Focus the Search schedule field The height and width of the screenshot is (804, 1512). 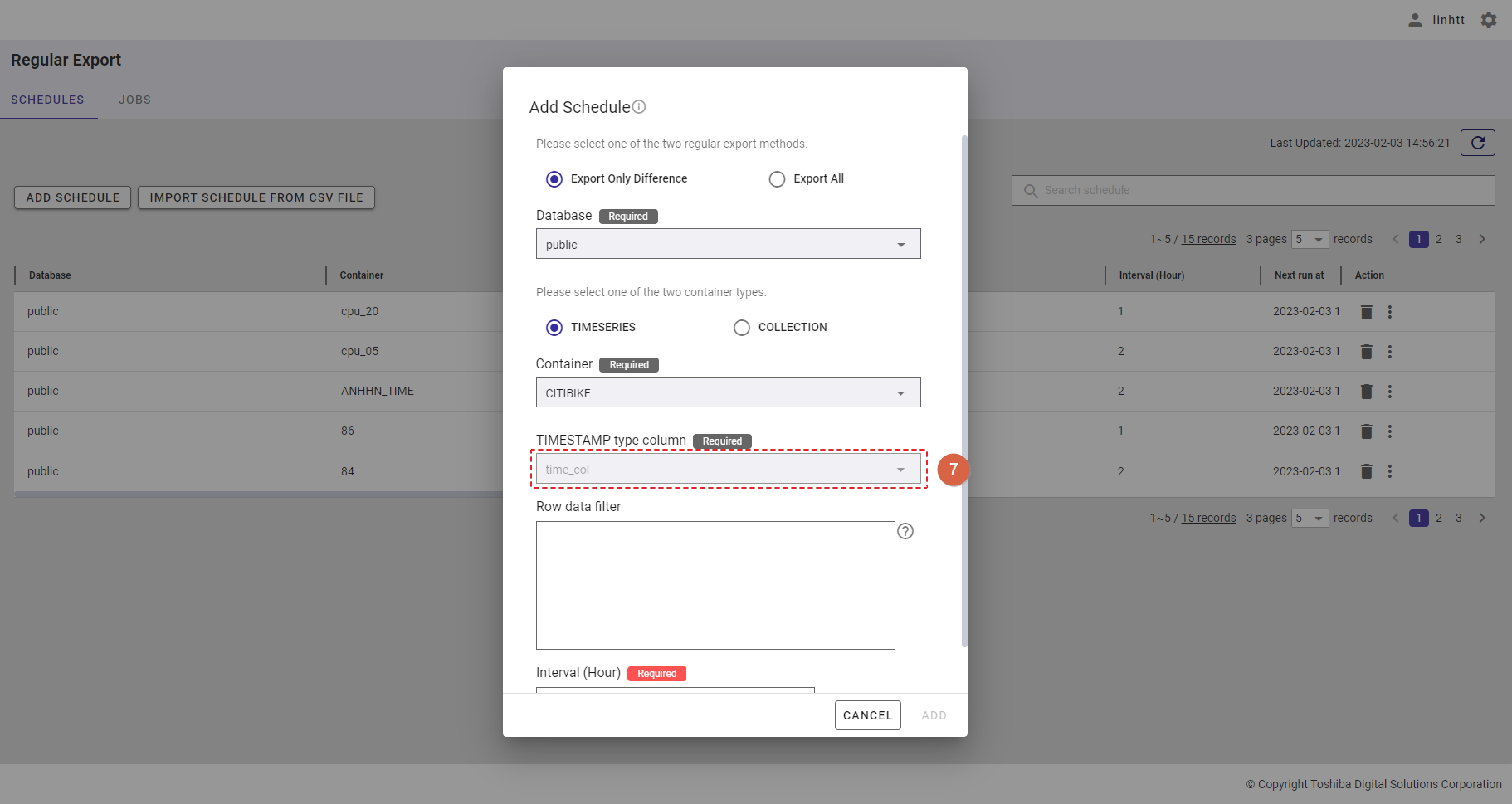[x=1253, y=191]
